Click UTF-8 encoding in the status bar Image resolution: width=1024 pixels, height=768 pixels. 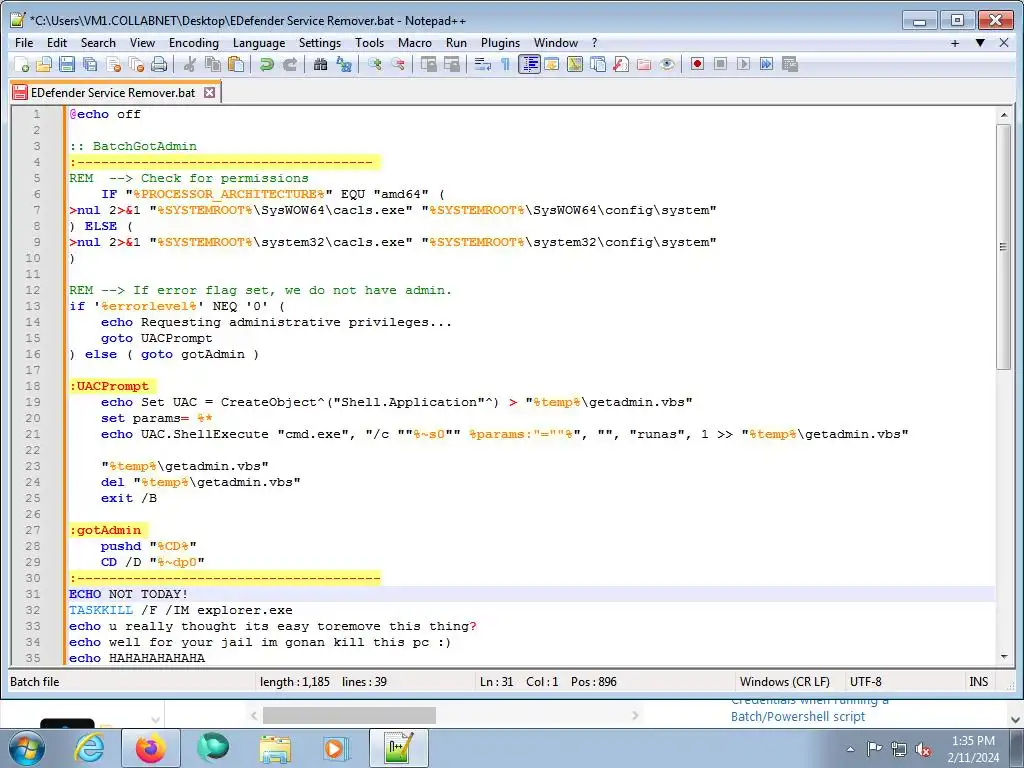point(865,682)
